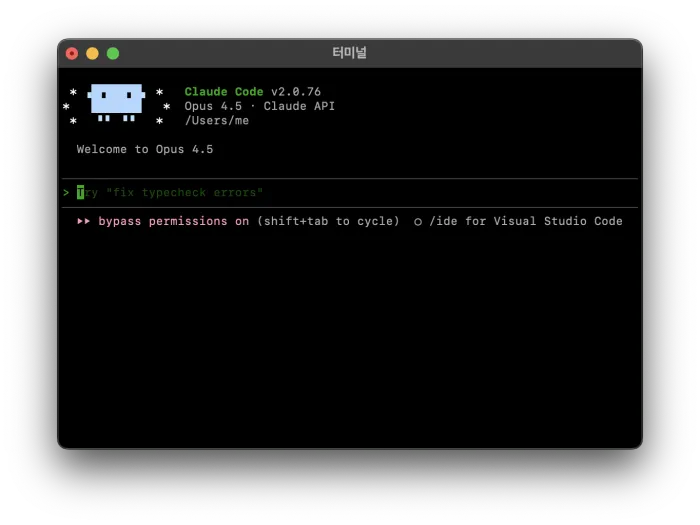The image size is (700, 525).
Task: Click the "(shift+tab to cycle)" hint
Action: click(328, 222)
